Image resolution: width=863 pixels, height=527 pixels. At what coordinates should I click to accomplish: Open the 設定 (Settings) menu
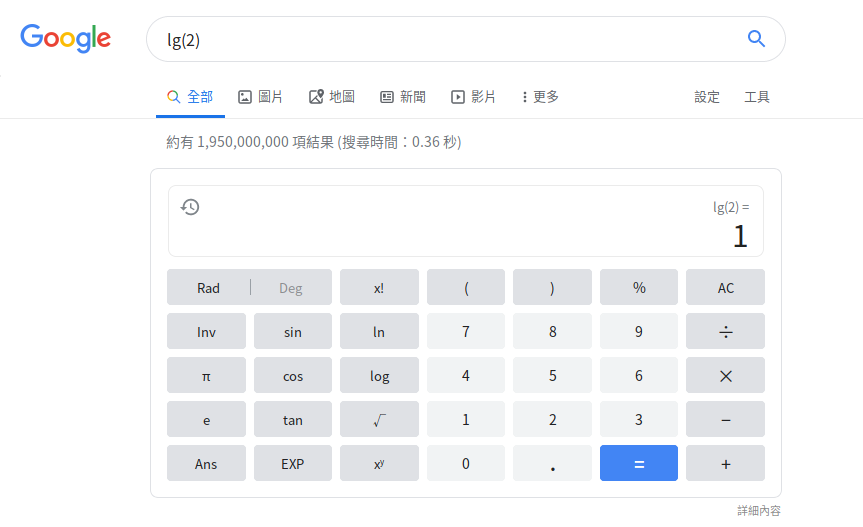tap(707, 97)
